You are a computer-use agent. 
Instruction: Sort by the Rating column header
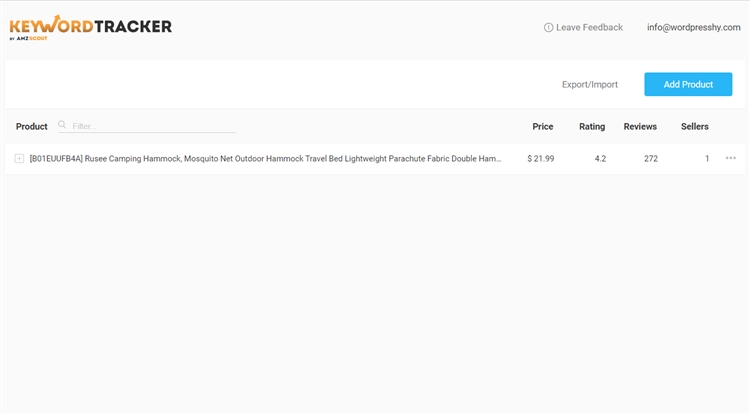(592, 127)
